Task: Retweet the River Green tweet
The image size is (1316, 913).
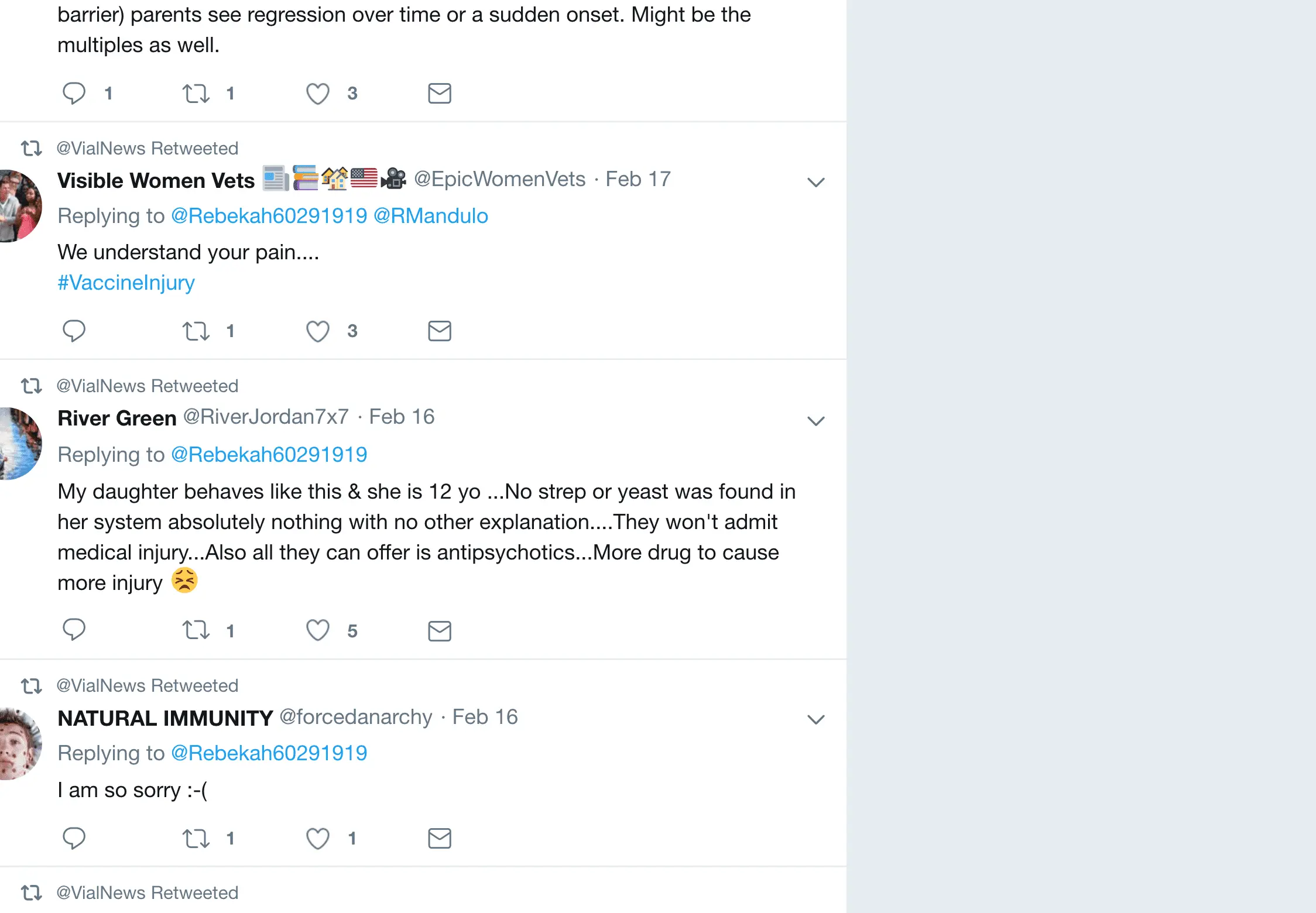Action: (x=196, y=630)
